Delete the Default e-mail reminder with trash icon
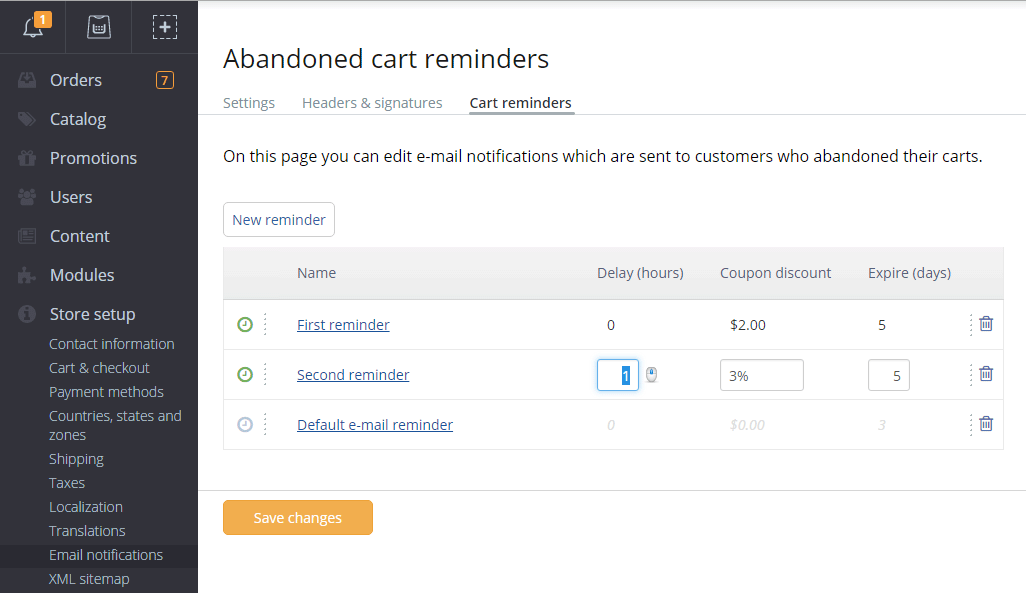The height and width of the screenshot is (593, 1026). tap(986, 424)
